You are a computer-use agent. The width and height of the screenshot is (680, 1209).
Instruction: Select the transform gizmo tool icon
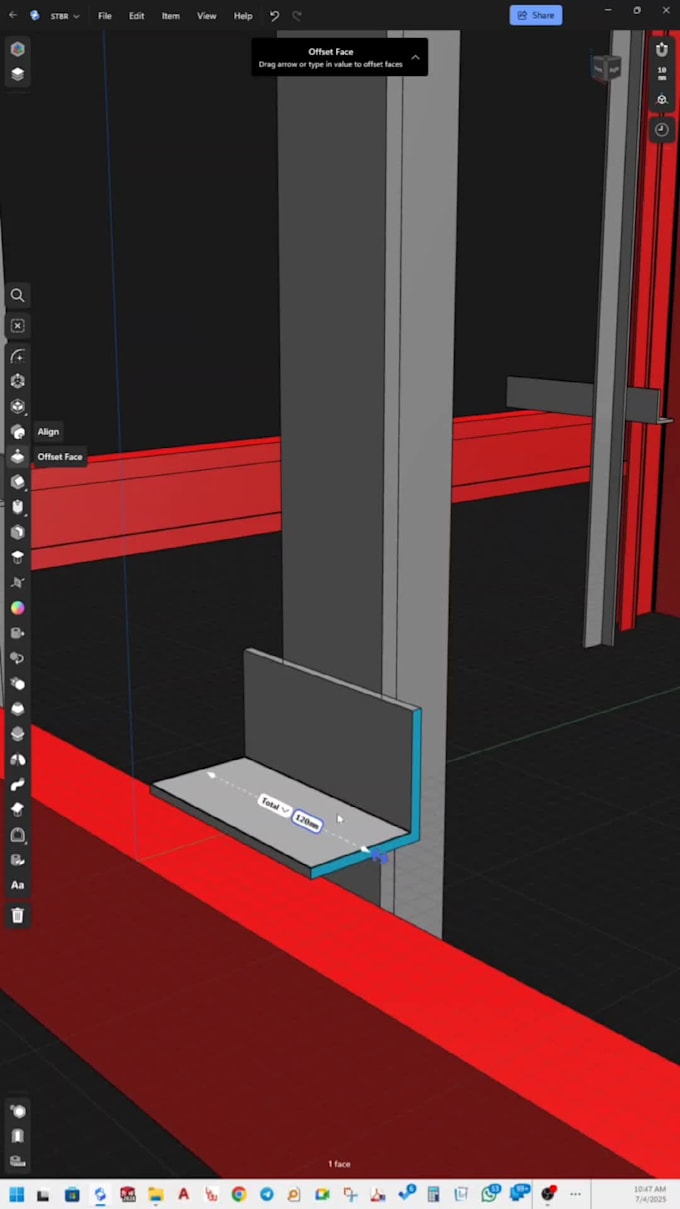(17, 381)
